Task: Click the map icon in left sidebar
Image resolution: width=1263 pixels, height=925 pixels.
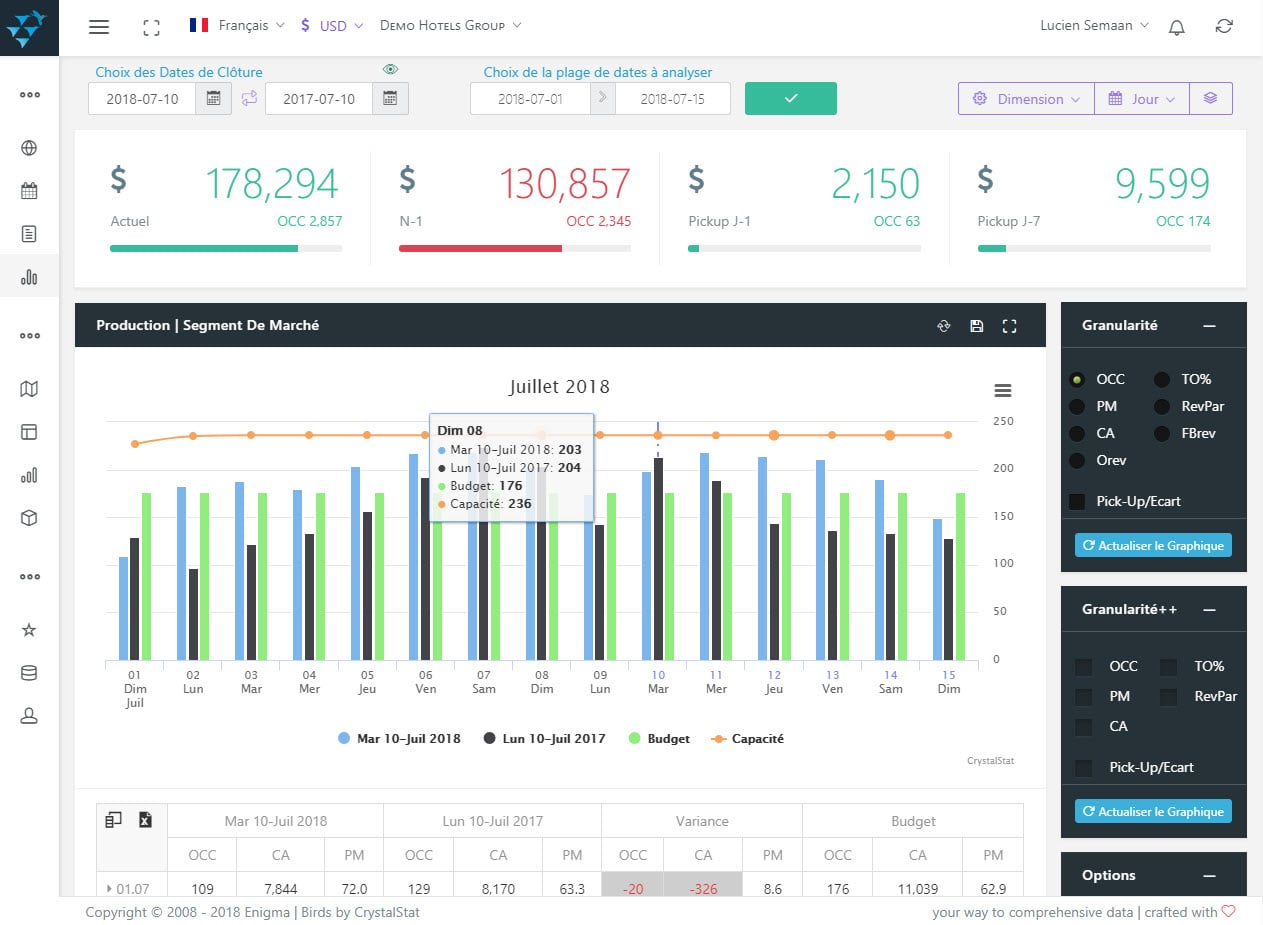Action: [x=30, y=388]
